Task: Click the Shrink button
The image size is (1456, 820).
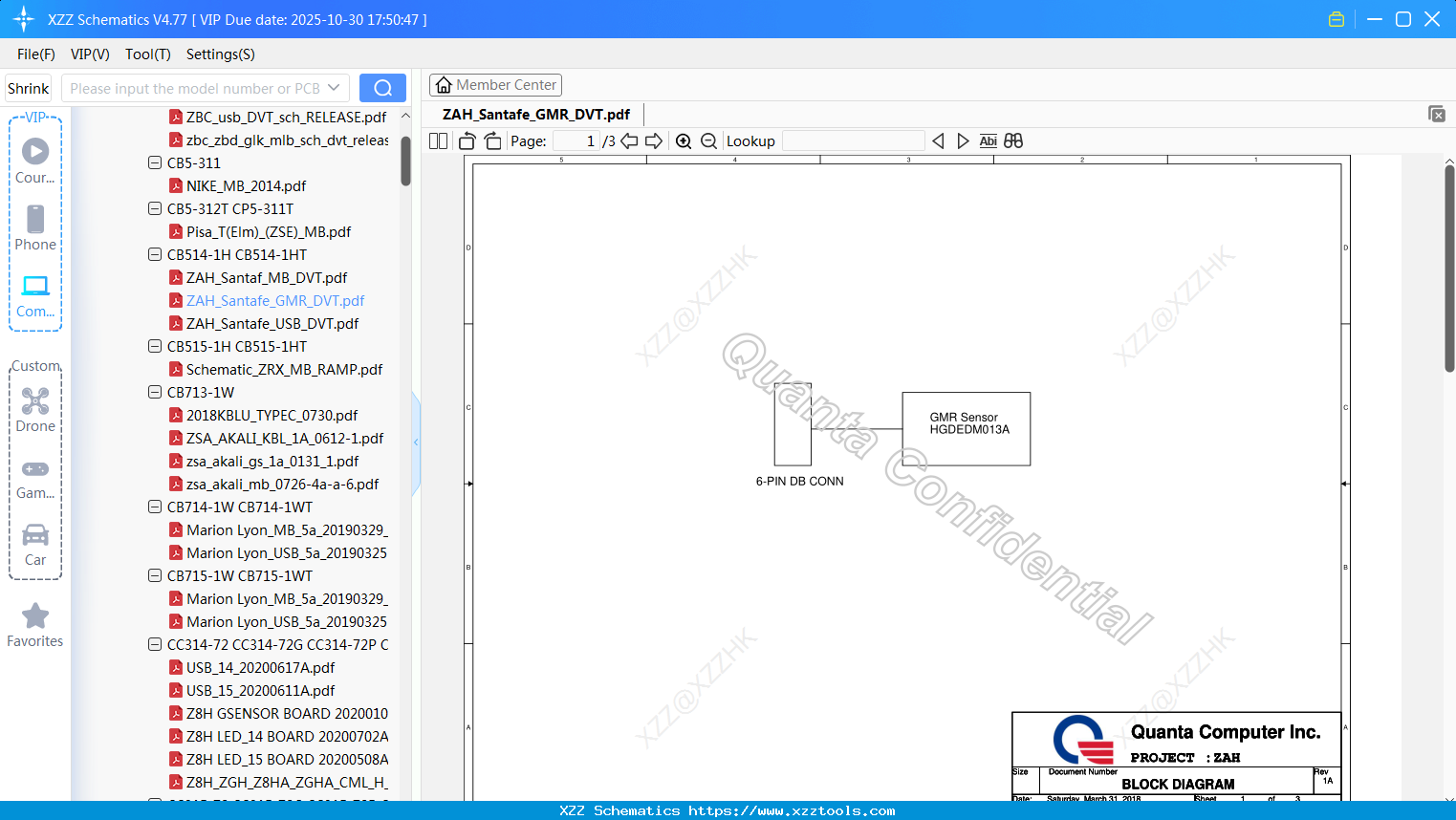Action: pos(28,88)
